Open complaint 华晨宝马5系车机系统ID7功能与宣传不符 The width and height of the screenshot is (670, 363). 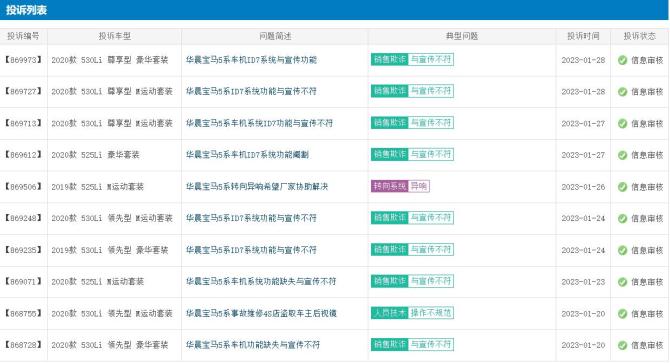tap(259, 123)
